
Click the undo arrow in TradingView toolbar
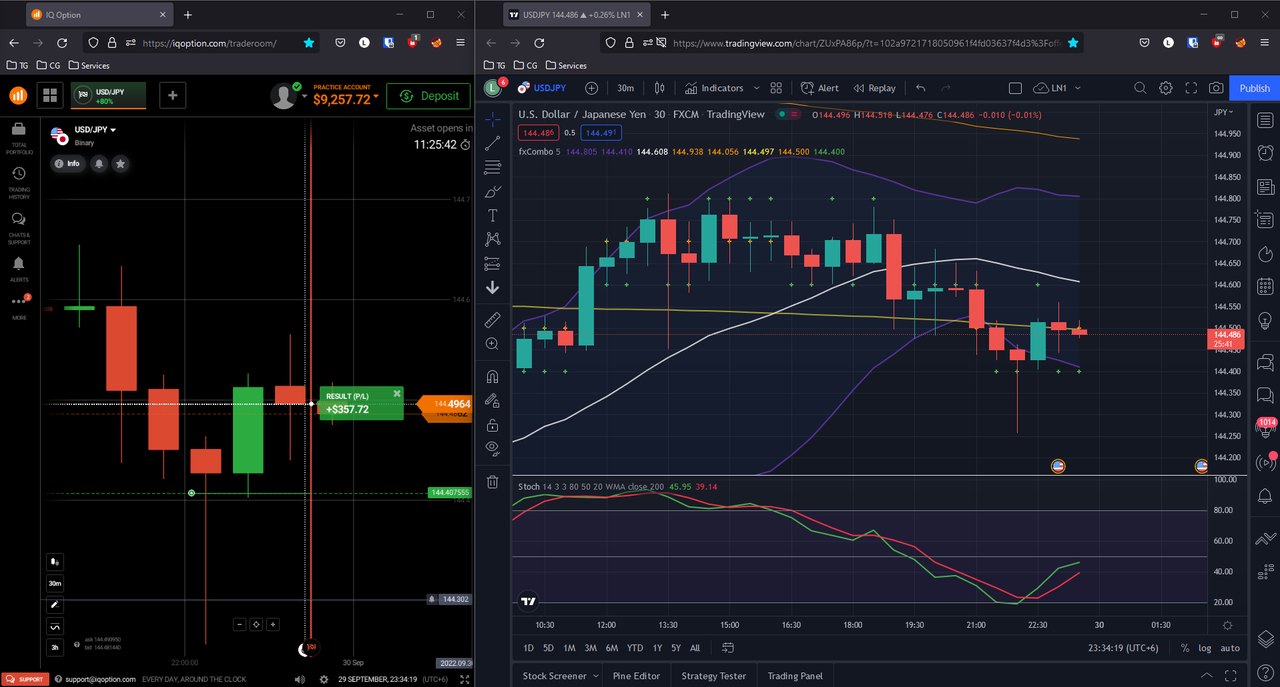click(x=920, y=88)
